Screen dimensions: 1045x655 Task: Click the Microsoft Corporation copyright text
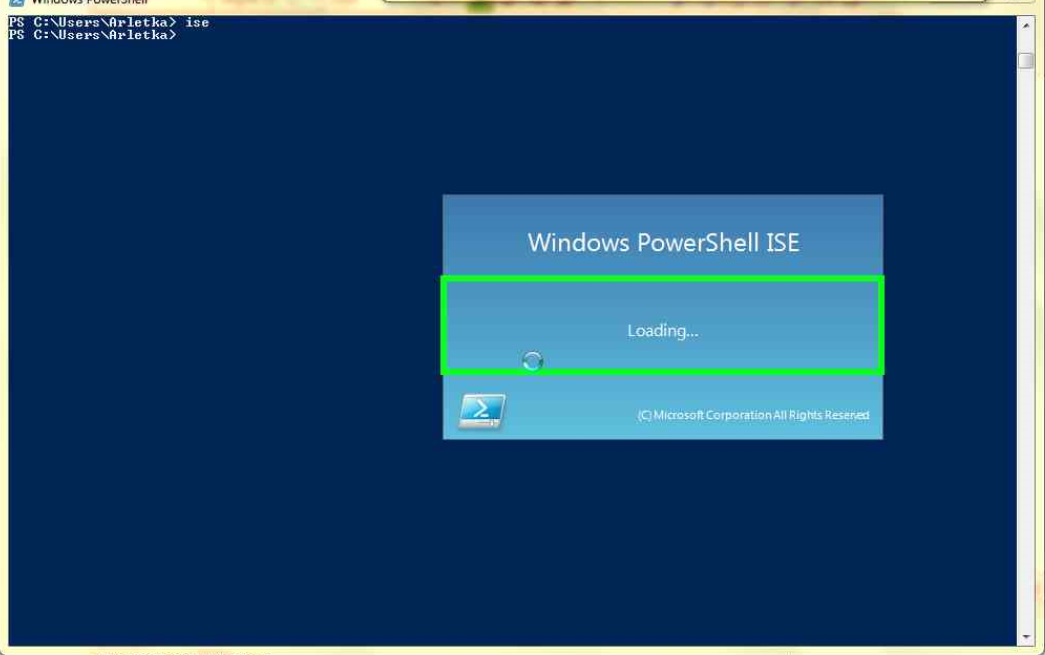click(x=753, y=415)
